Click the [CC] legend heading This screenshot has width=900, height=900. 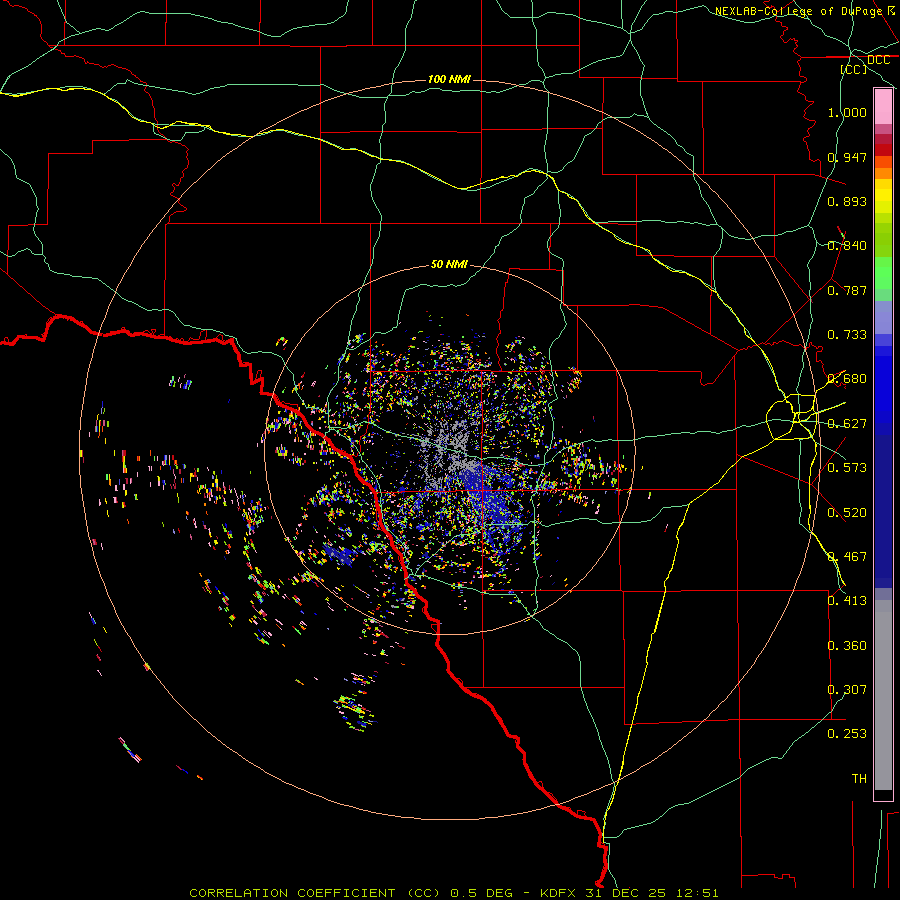pyautogui.click(x=854, y=69)
